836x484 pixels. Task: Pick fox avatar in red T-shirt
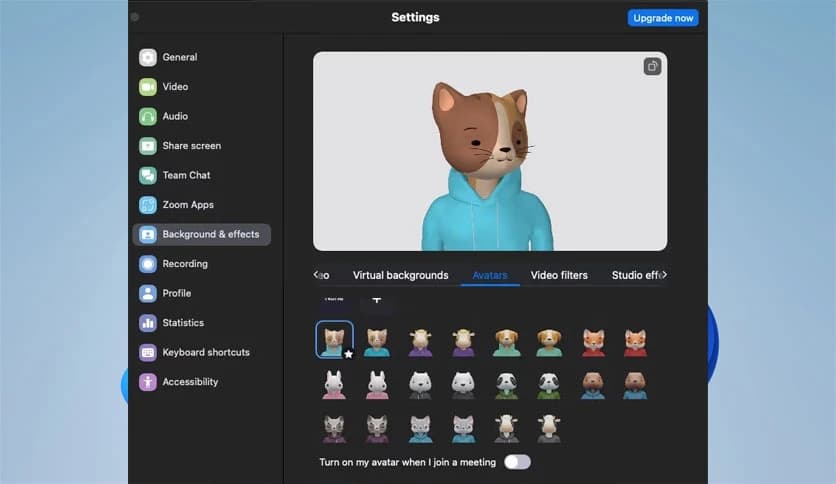pyautogui.click(x=635, y=342)
